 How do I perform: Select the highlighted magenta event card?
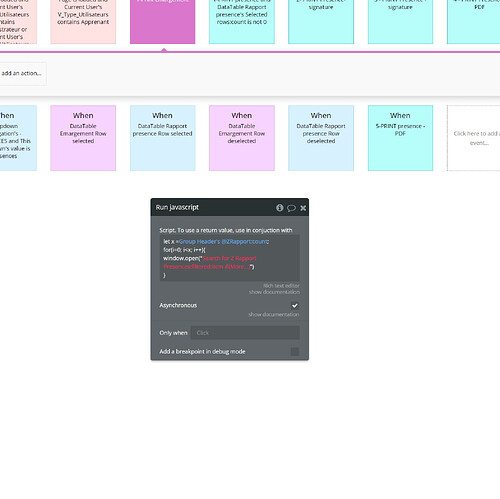(163, 22)
